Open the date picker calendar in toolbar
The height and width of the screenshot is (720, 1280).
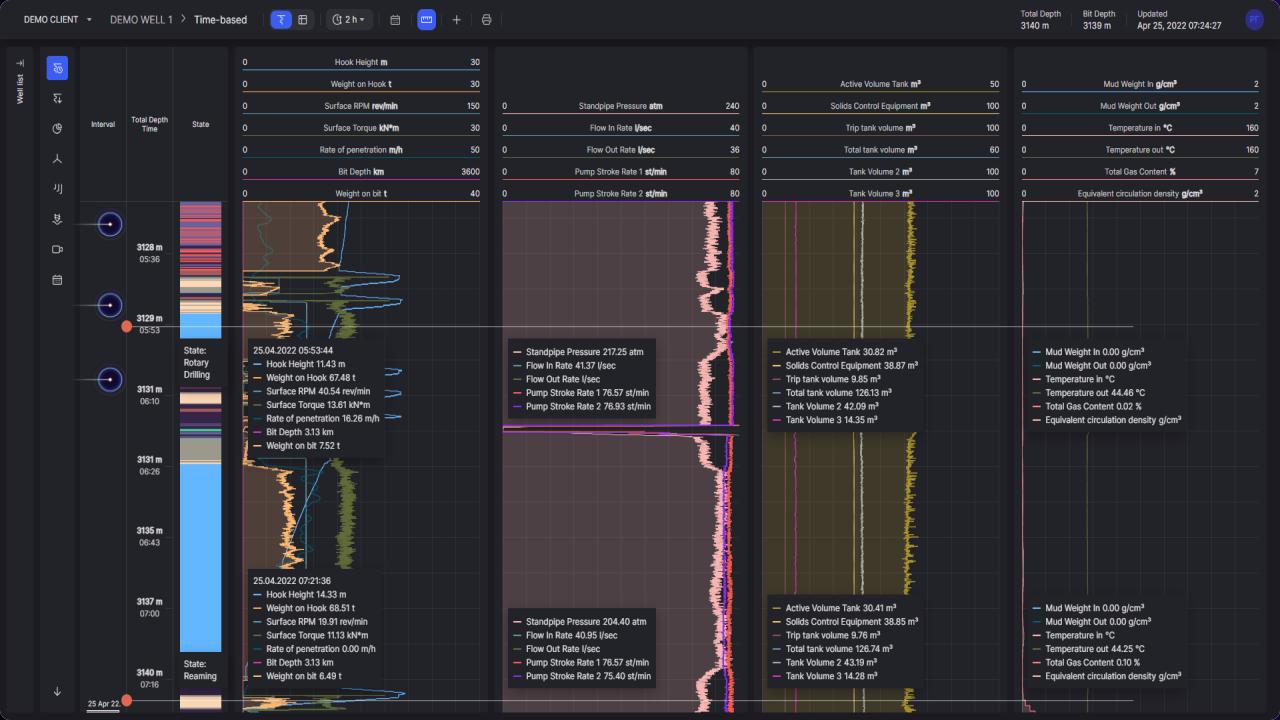395,20
